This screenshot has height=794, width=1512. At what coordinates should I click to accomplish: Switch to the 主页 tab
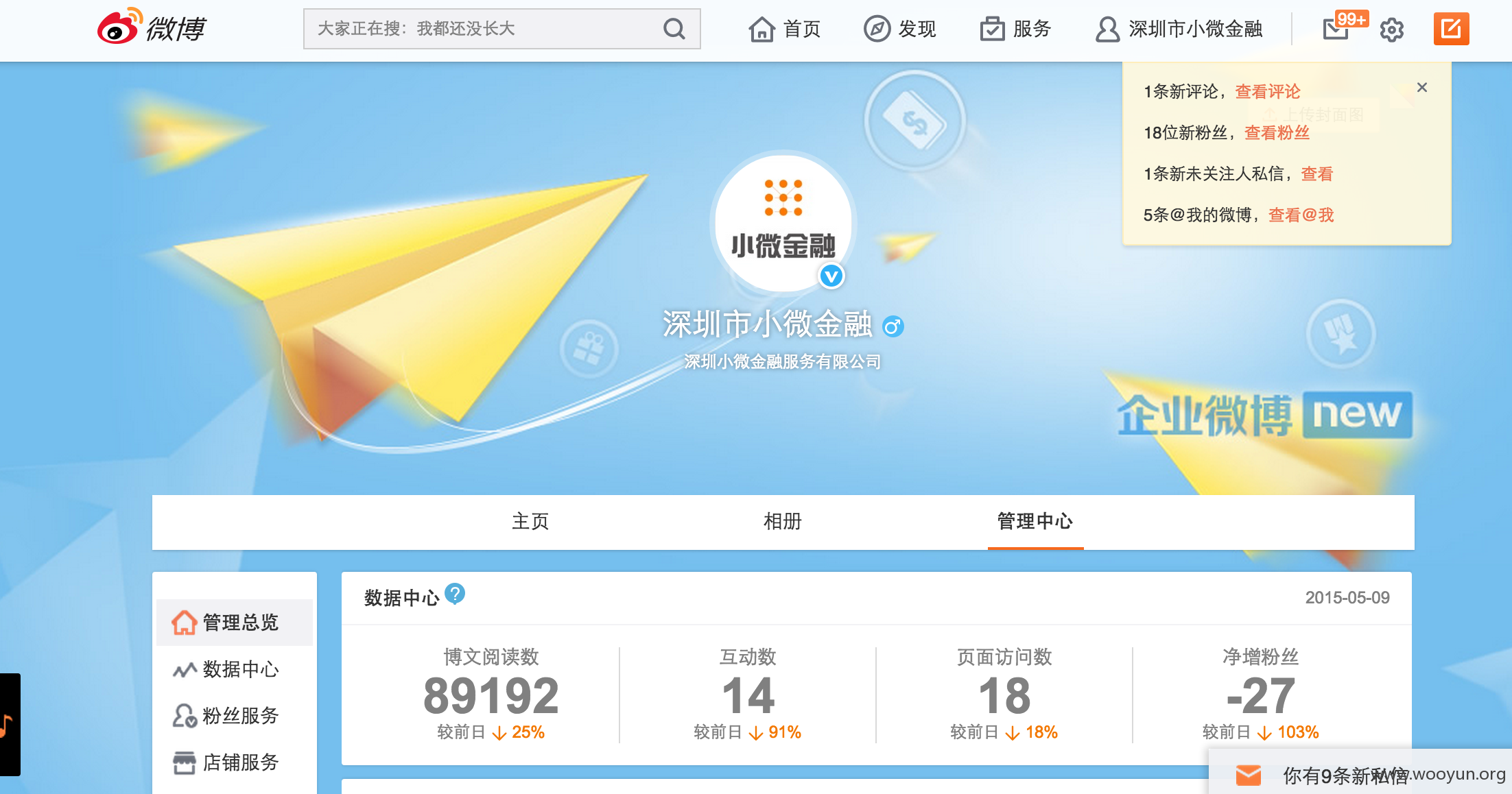530,522
